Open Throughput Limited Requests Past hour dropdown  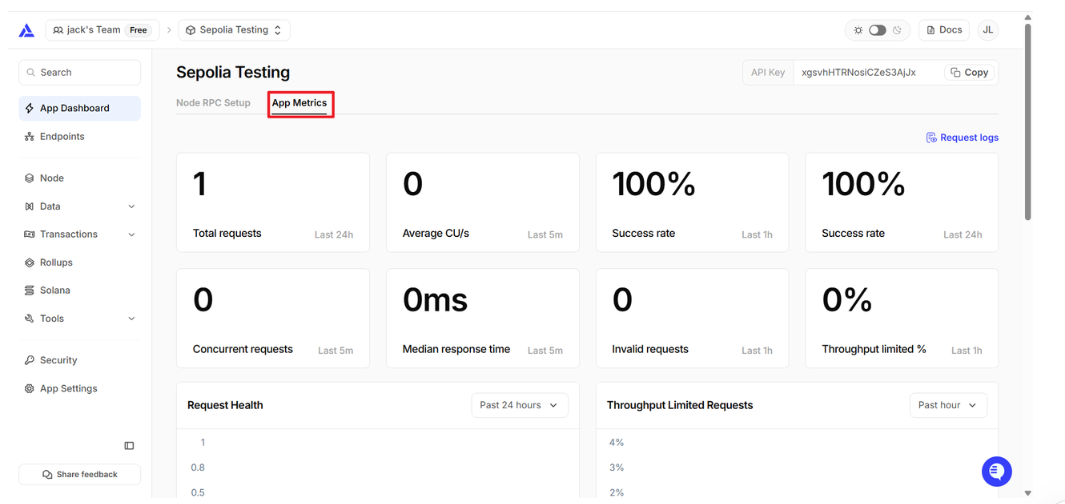tap(948, 405)
